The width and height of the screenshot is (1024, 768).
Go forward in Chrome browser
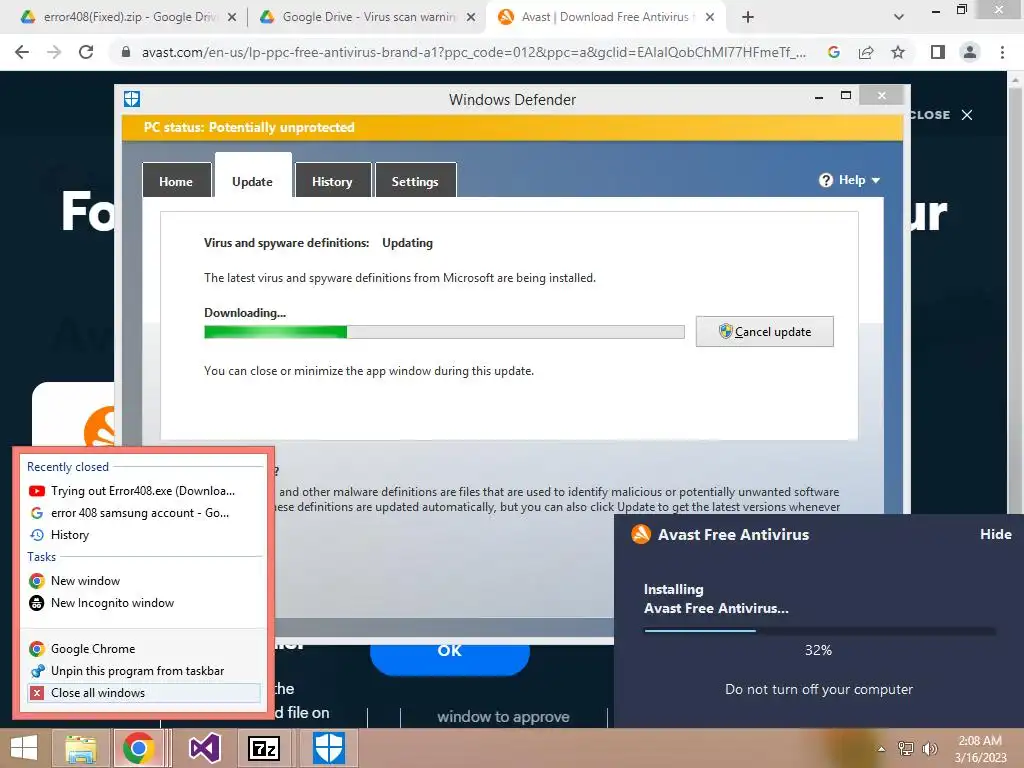(x=54, y=52)
